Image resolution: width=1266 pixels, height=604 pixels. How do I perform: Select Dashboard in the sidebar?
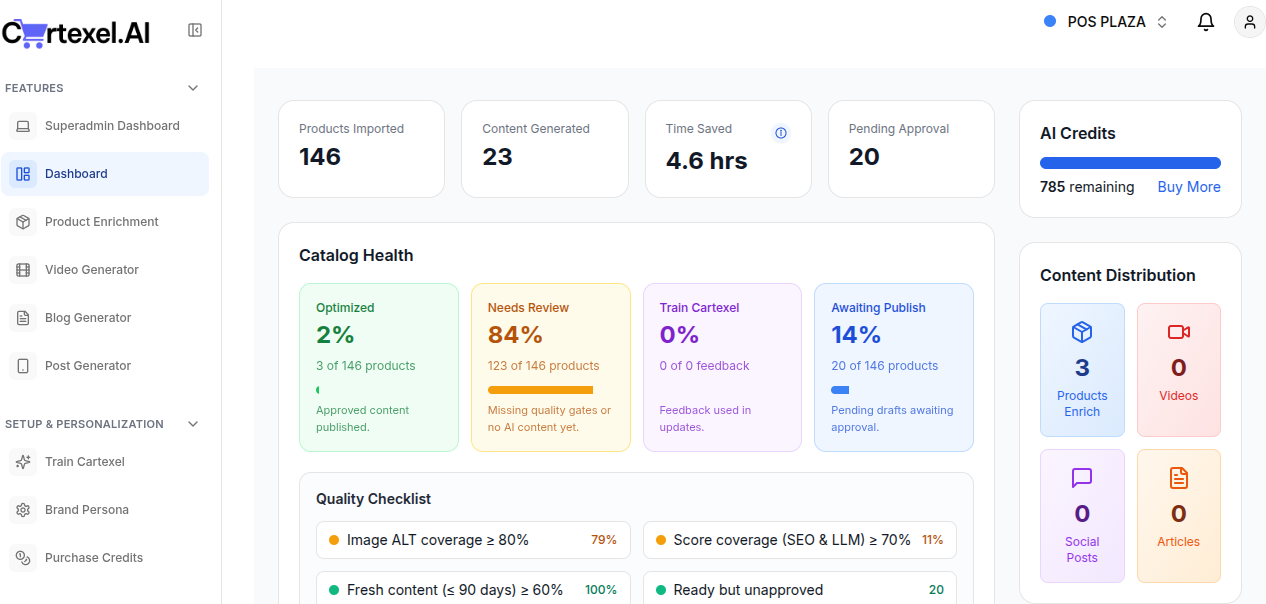pyautogui.click(x=76, y=173)
